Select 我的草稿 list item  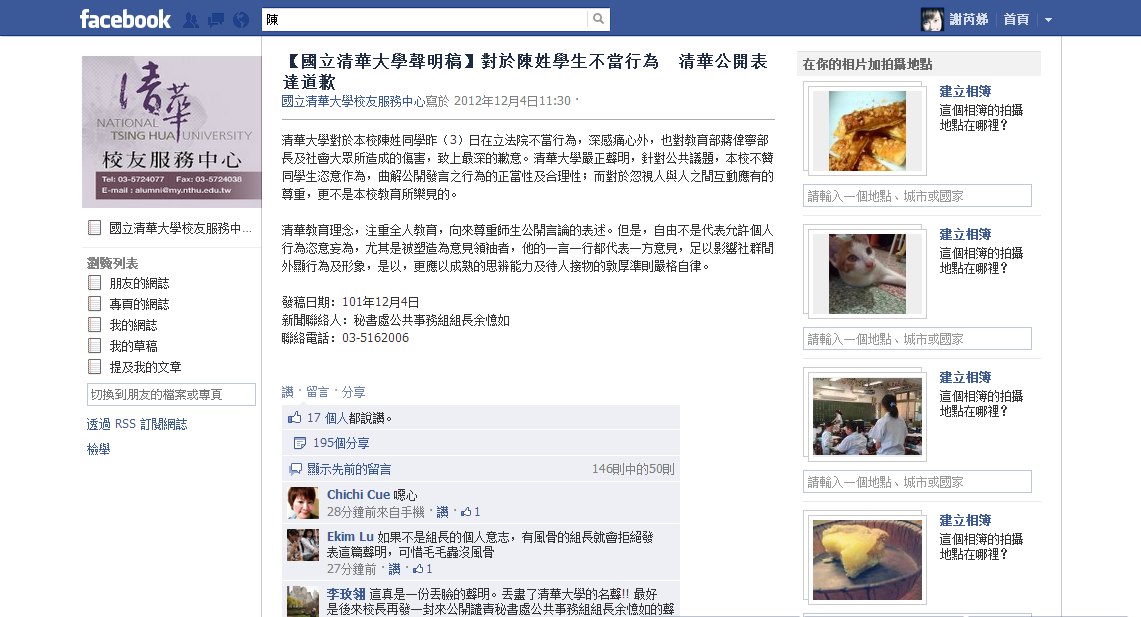(123, 346)
